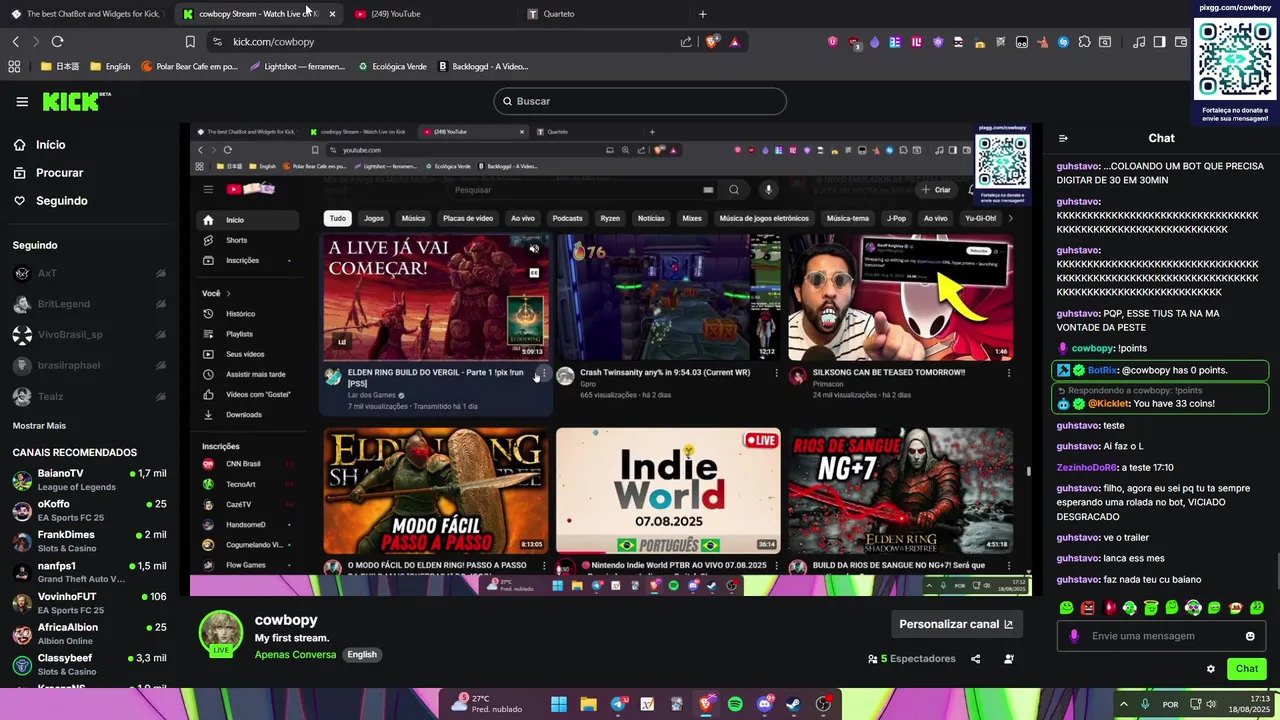The height and width of the screenshot is (720, 1280).
Task: Toggle the browser sidebar panel icon
Action: pyautogui.click(x=1160, y=42)
